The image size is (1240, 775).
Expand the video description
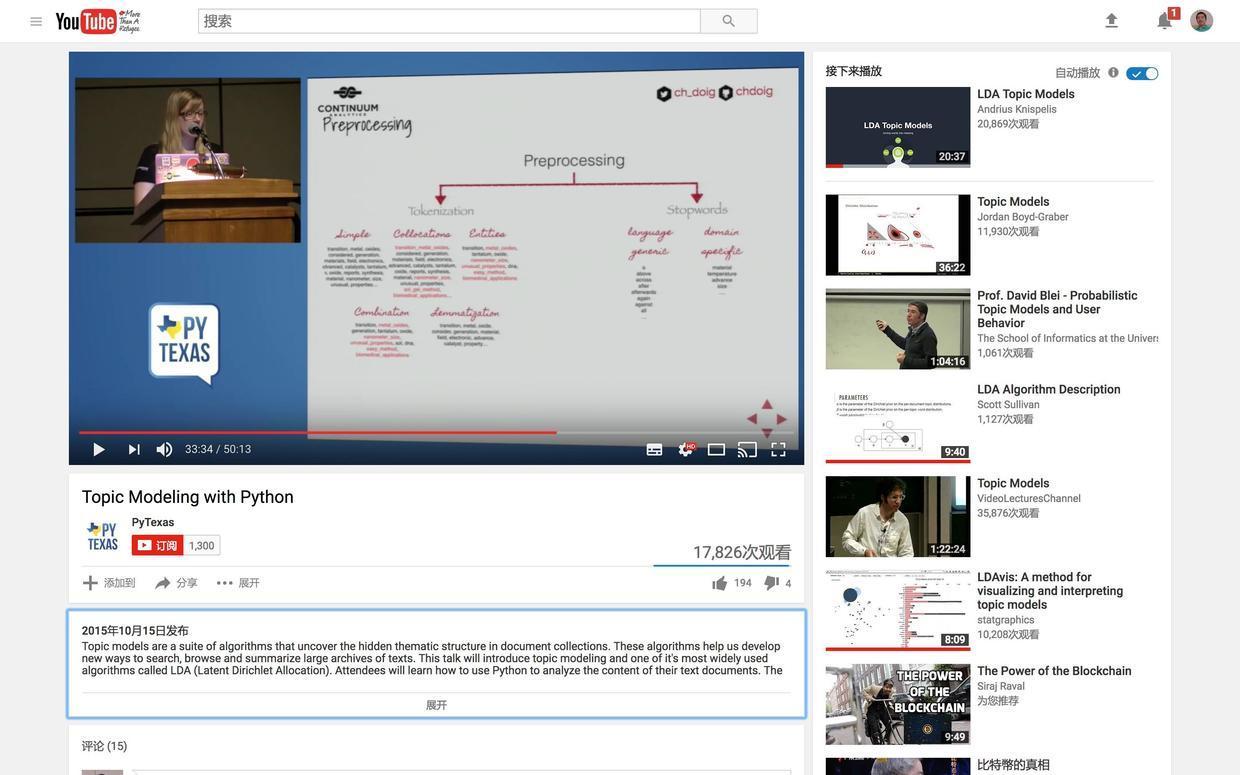pos(436,705)
